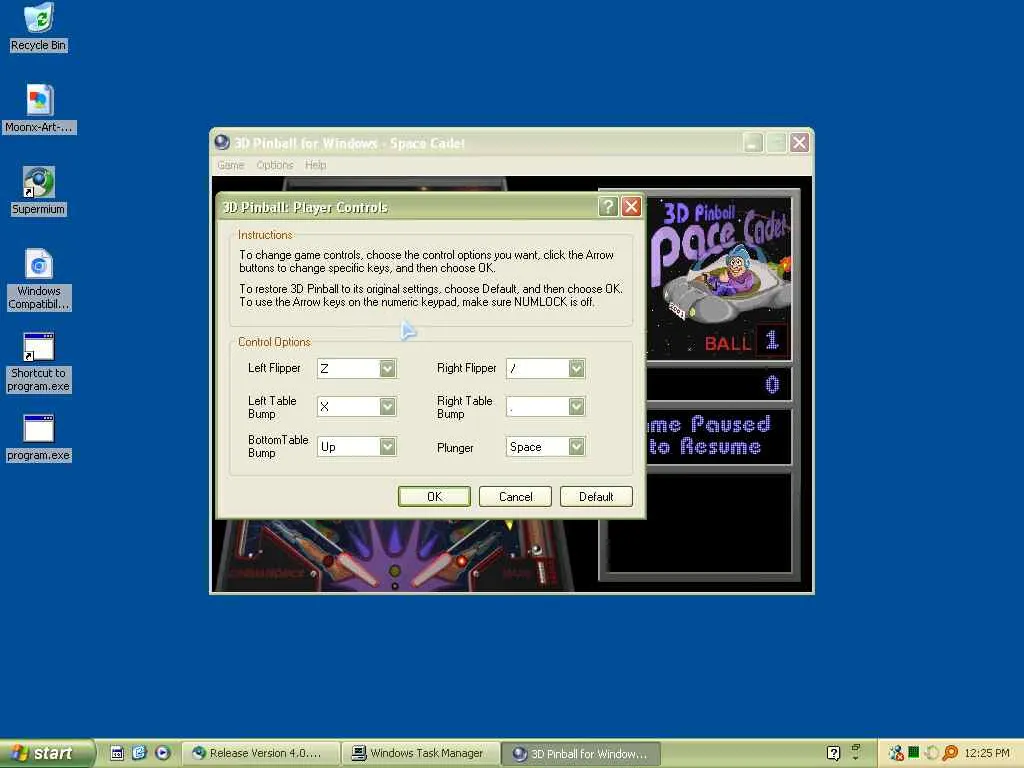Close the Player Controls dialog
Image resolution: width=1024 pixels, height=768 pixels.
tap(631, 207)
